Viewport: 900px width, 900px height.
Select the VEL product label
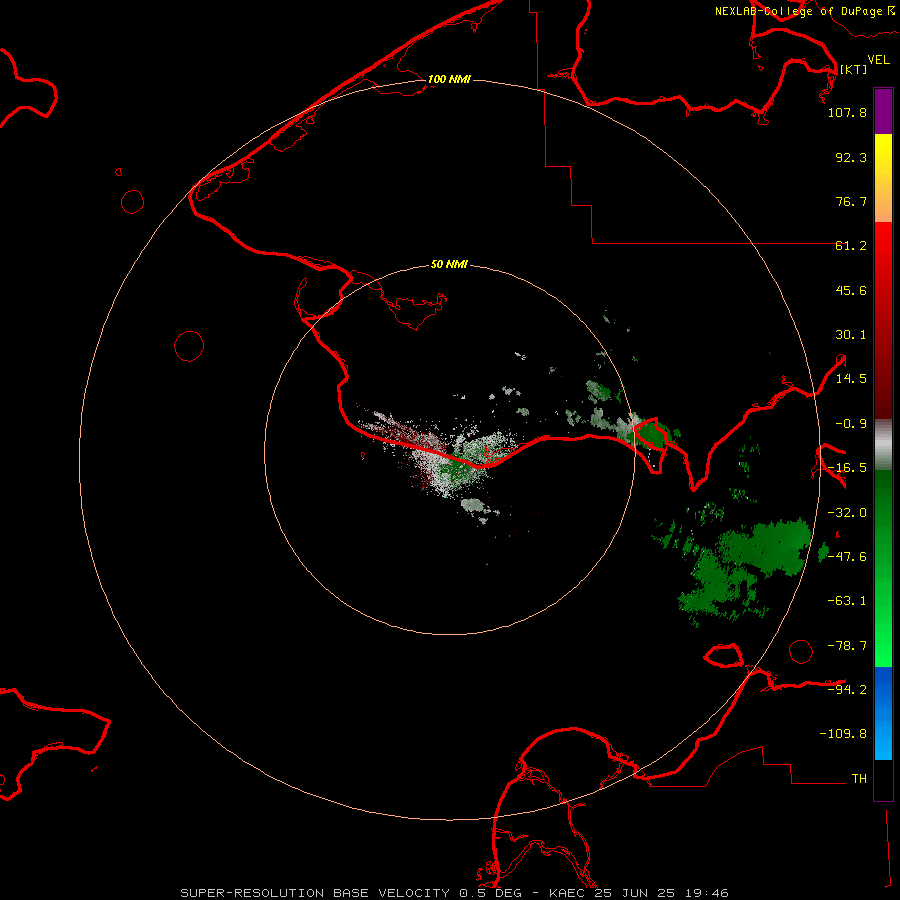[878, 60]
